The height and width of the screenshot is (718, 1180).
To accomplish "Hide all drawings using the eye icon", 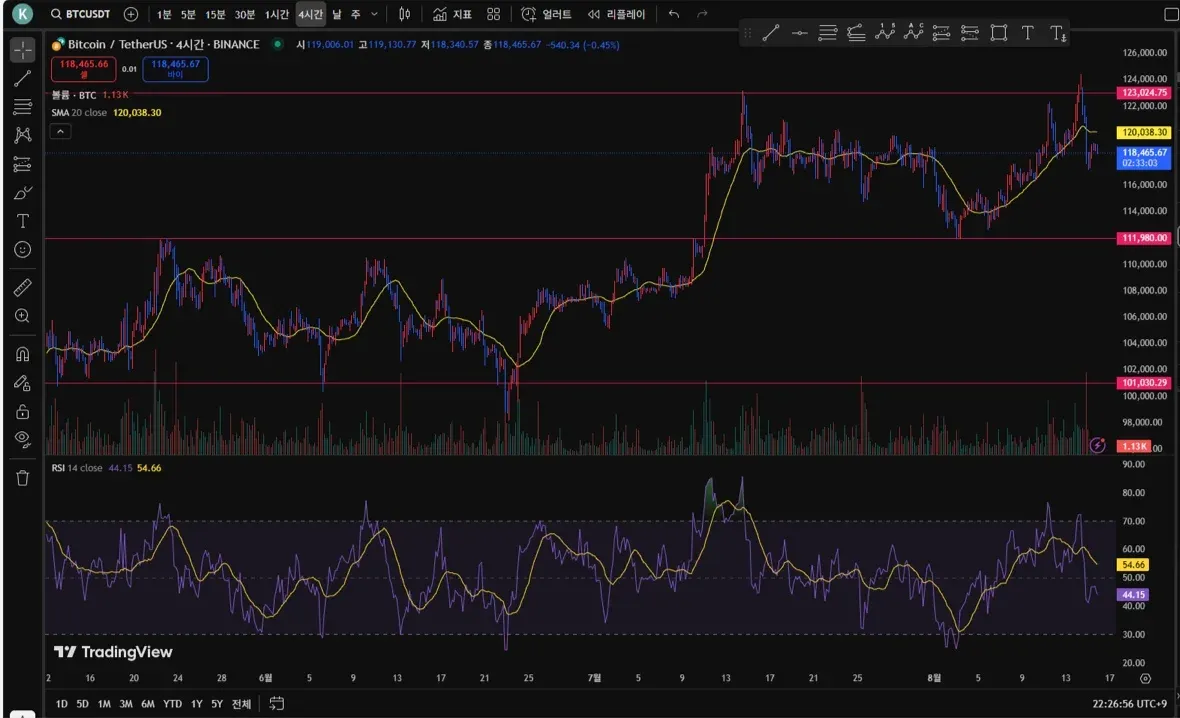I will pos(22,439).
